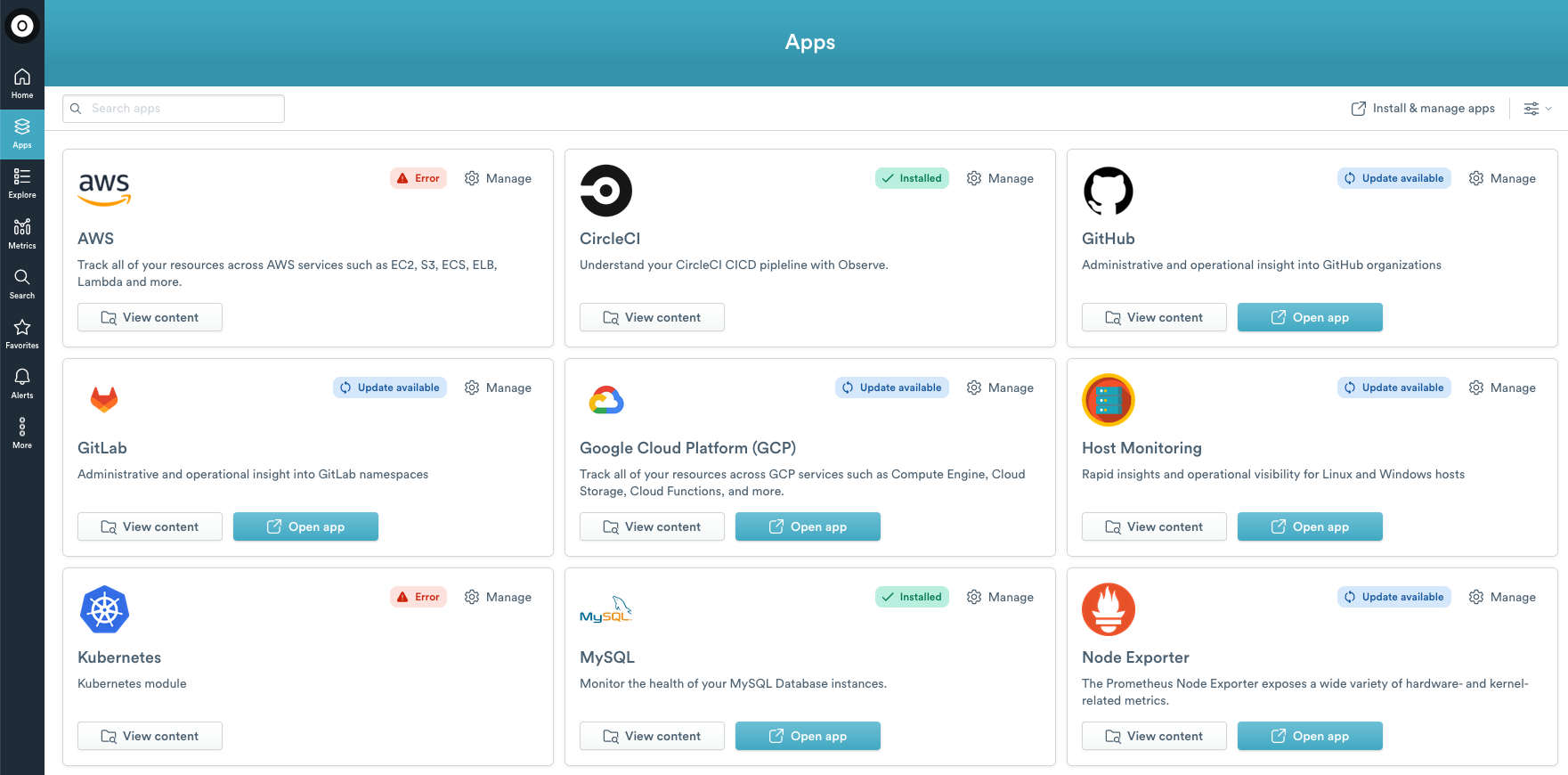Open the Node Exporter app

pos(1310,736)
